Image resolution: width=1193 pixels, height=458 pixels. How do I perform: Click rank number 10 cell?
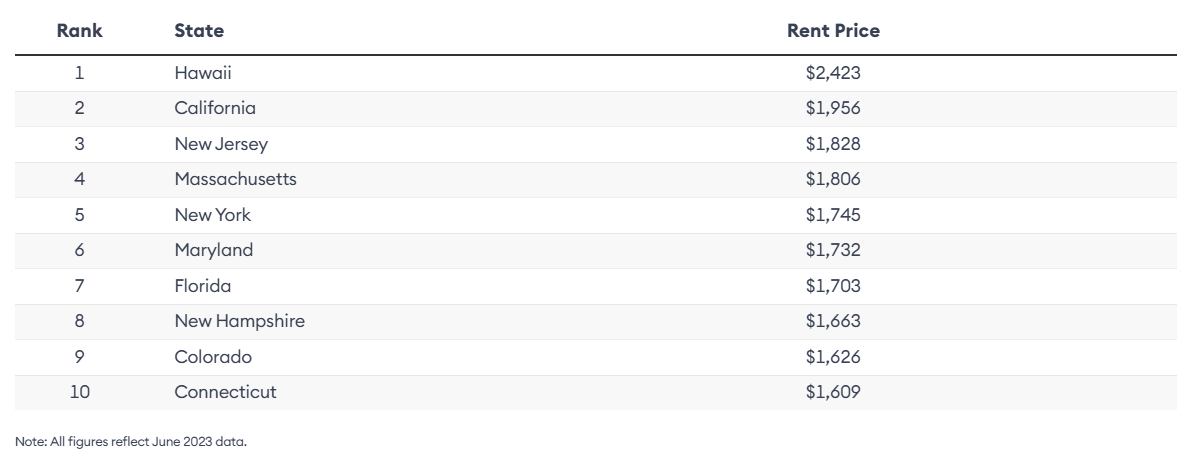point(79,392)
